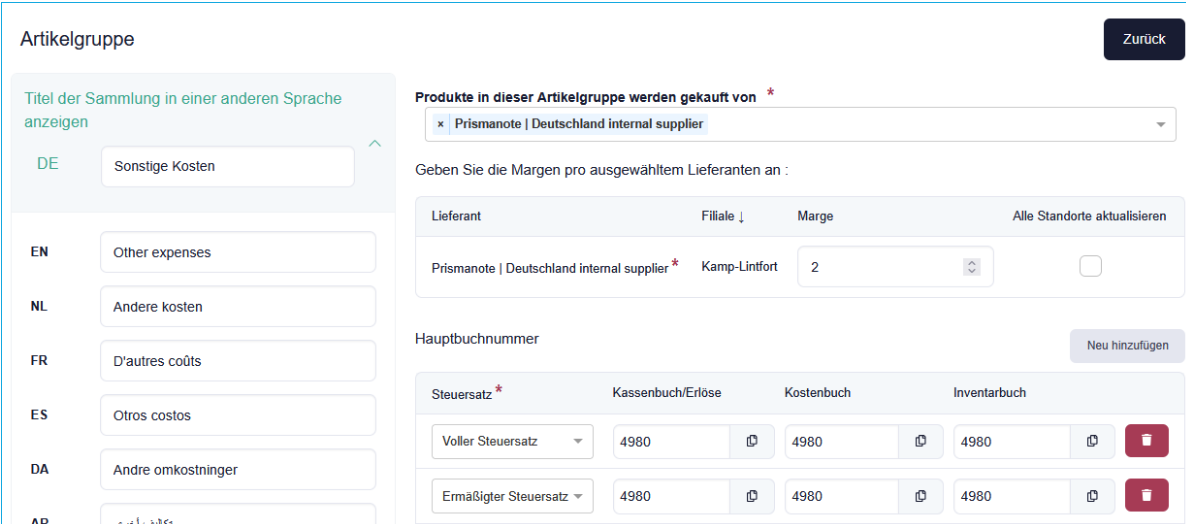Open the Ermäßigter Steuersatz dropdown
This screenshot has height=524, width=1186.
[x=512, y=496]
